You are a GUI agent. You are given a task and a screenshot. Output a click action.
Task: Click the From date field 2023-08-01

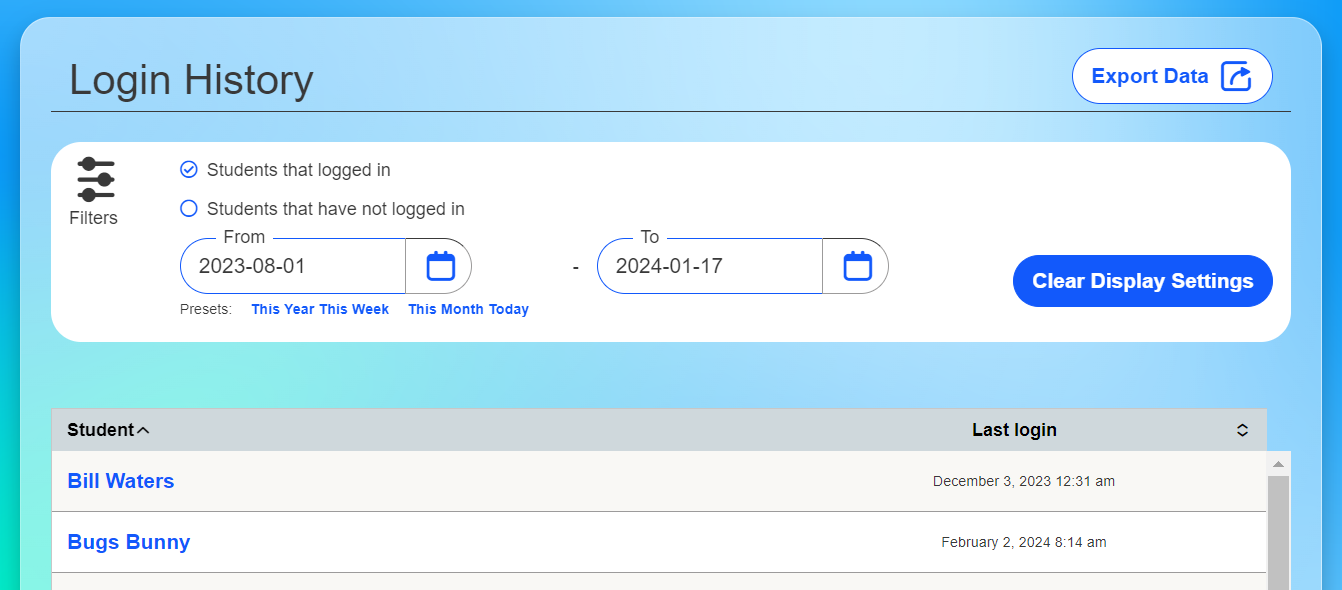[293, 266]
